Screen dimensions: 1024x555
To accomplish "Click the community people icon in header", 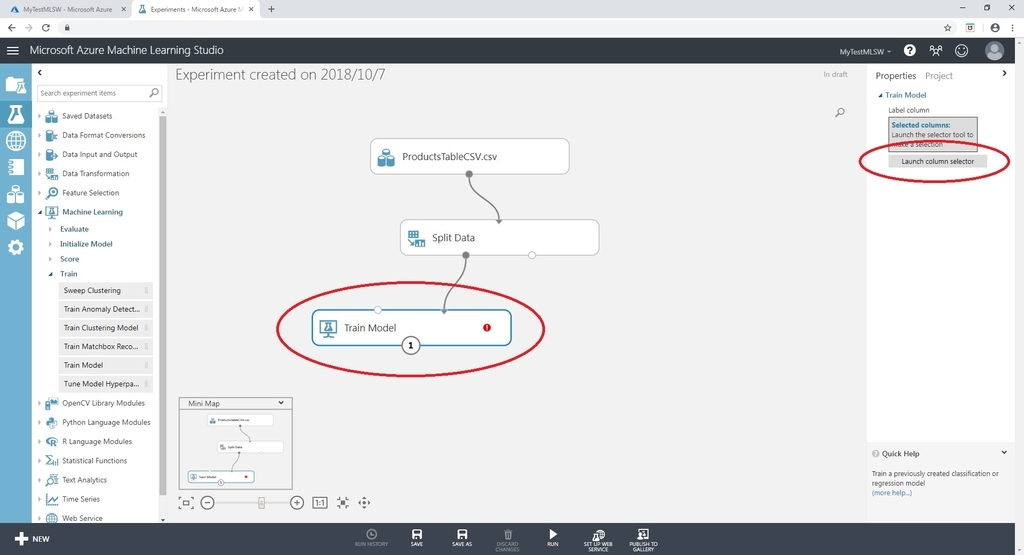I will click(936, 50).
